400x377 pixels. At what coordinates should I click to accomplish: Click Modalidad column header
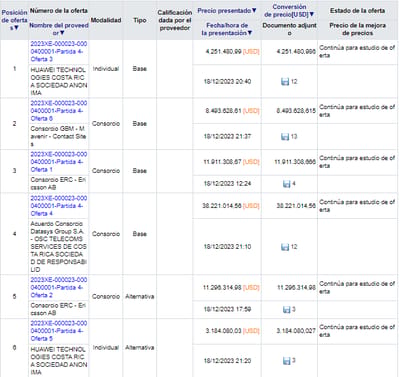[106, 20]
